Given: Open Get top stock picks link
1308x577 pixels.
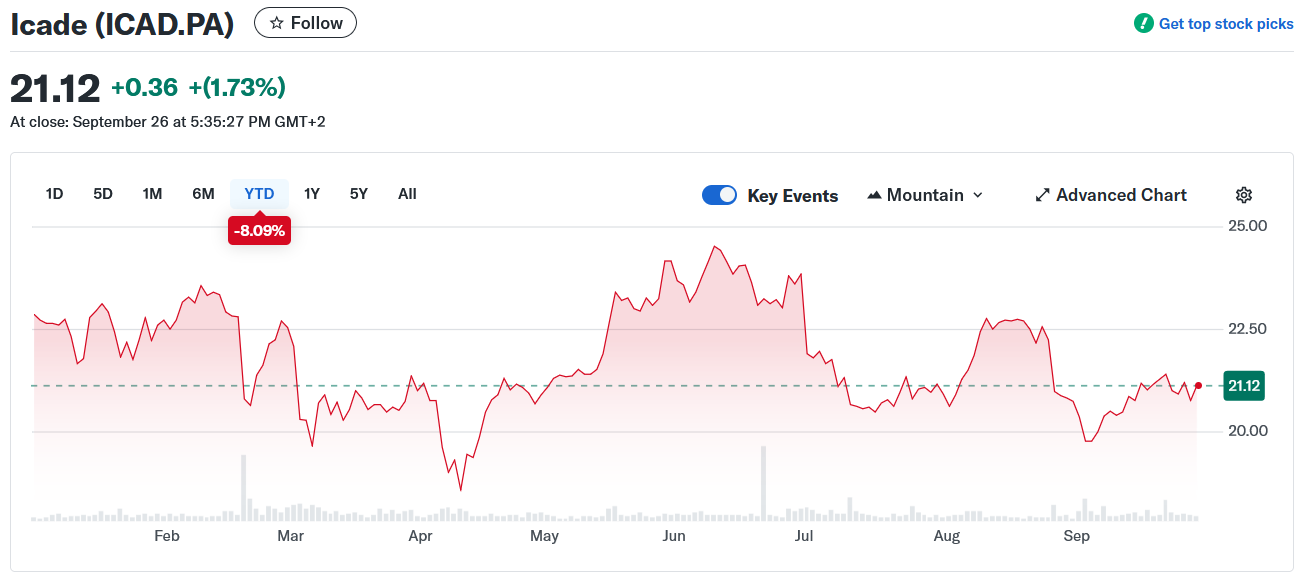Looking at the screenshot, I should tap(1226, 24).
